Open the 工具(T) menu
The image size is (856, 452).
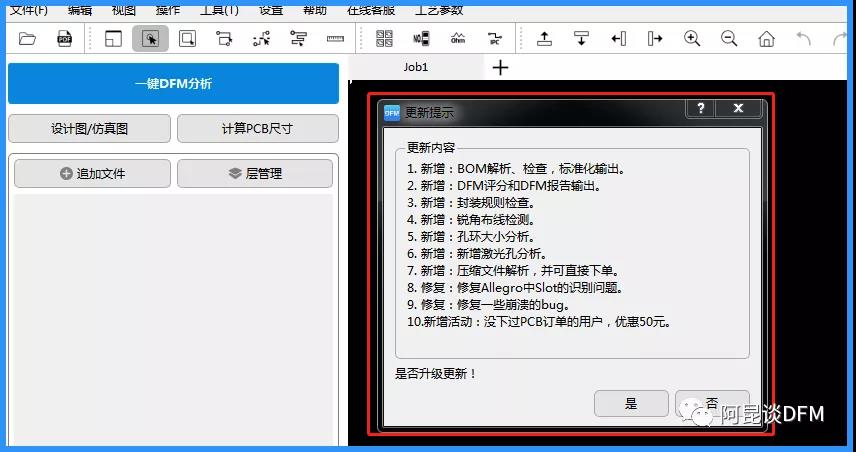[x=219, y=10]
